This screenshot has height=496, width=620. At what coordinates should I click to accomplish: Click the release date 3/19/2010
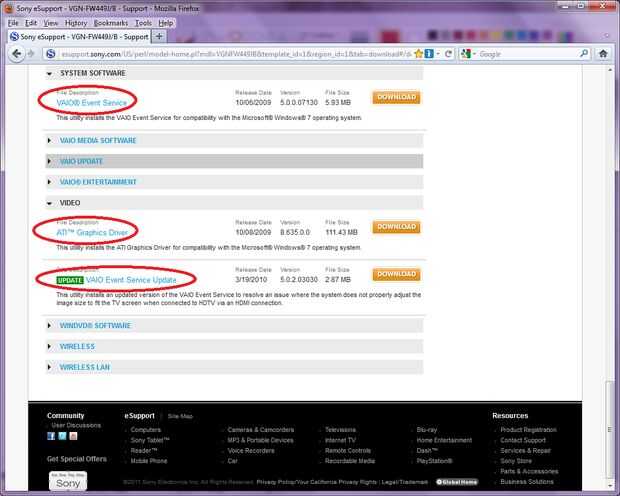coord(251,280)
